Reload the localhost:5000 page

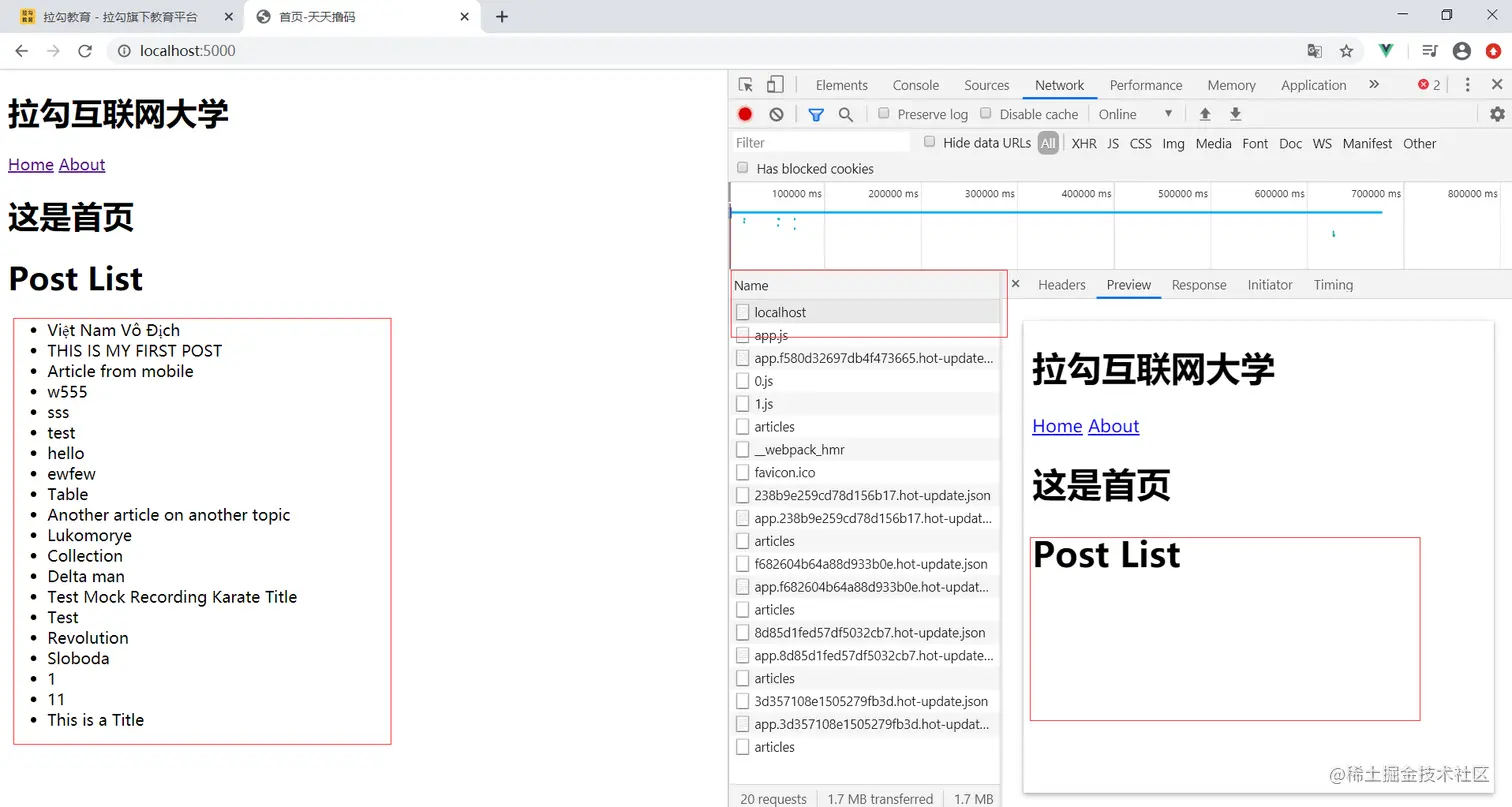[85, 51]
